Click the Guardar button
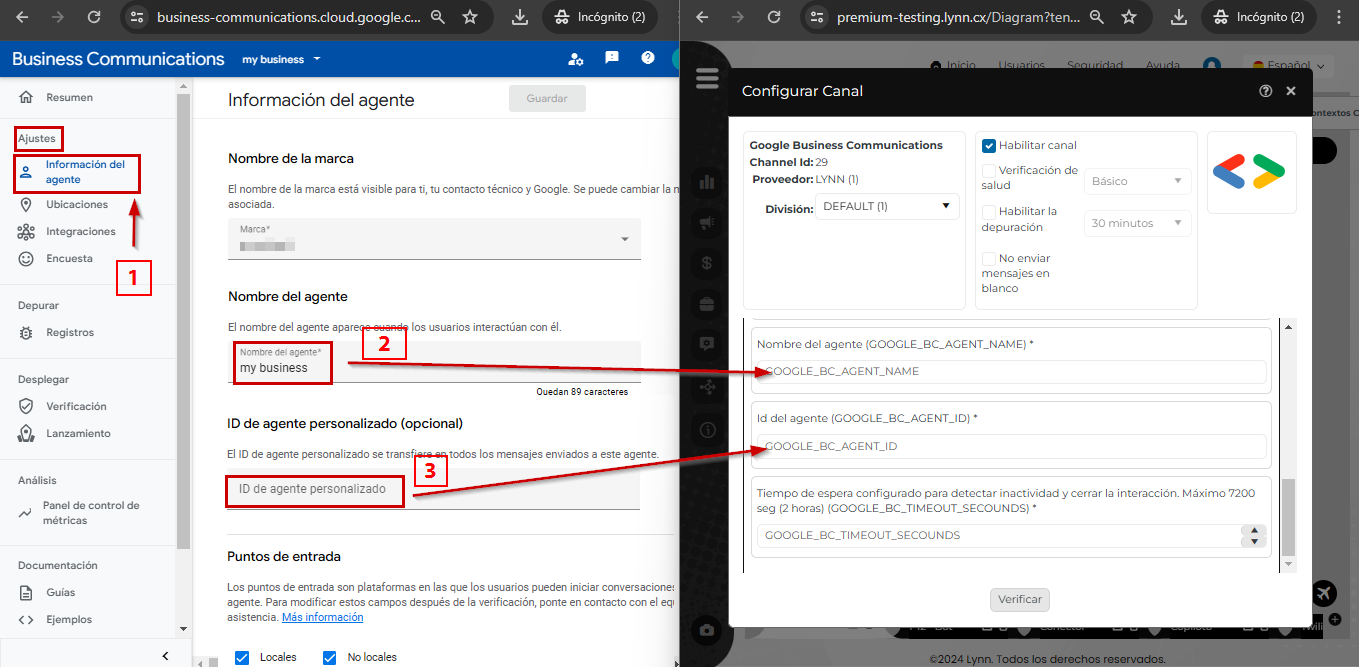The height and width of the screenshot is (667, 1359). pos(547,99)
